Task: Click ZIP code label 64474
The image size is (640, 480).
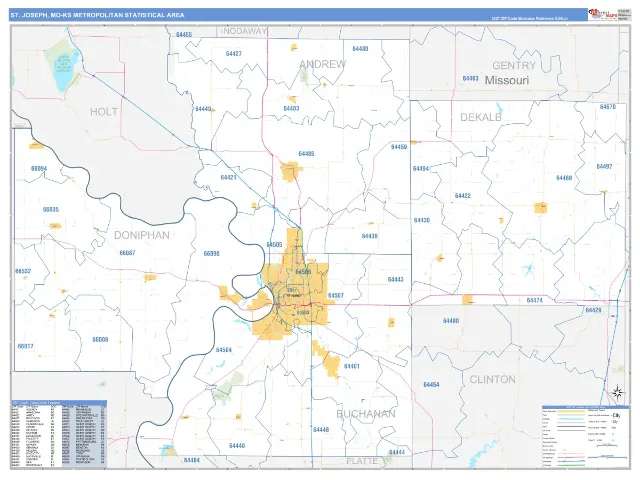Action: (535, 300)
